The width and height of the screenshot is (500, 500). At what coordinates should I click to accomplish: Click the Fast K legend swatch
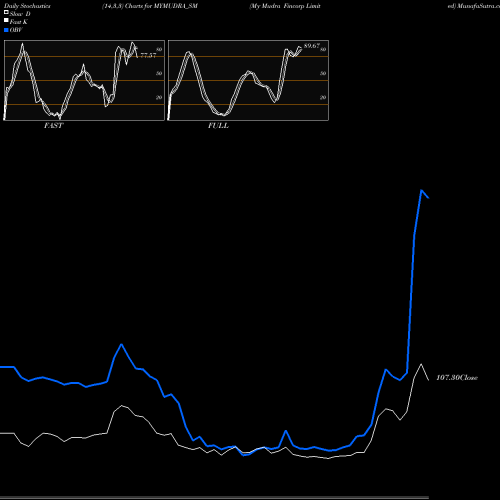(x=6, y=20)
